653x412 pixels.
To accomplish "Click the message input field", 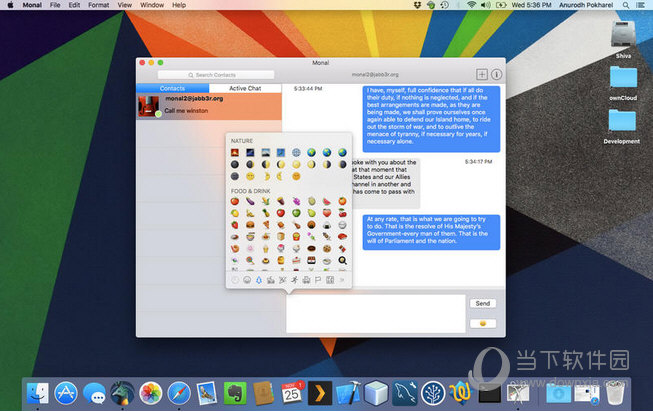I will click(376, 314).
